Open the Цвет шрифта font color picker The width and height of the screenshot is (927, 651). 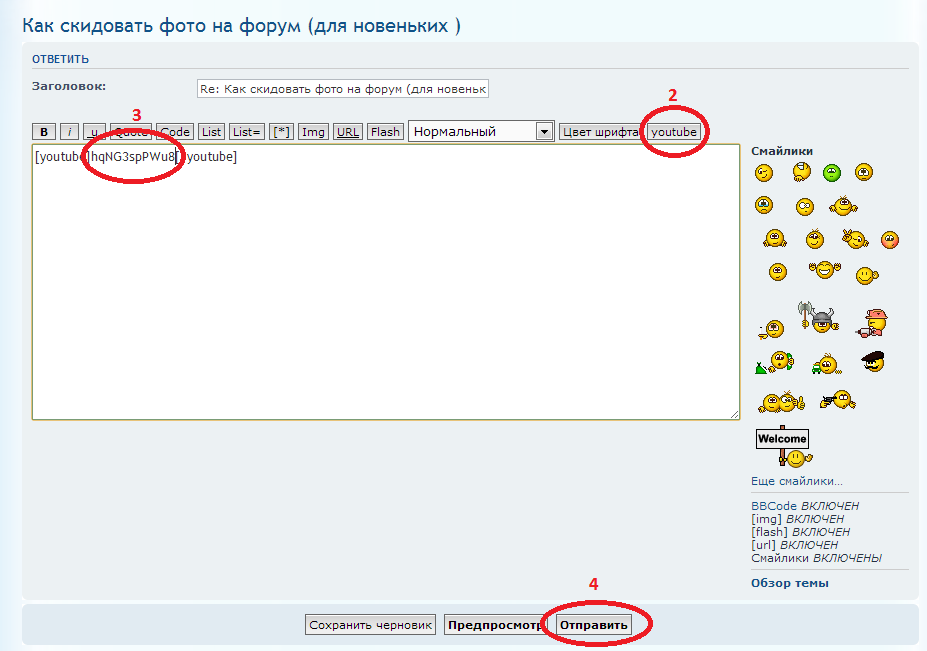pyautogui.click(x=600, y=132)
